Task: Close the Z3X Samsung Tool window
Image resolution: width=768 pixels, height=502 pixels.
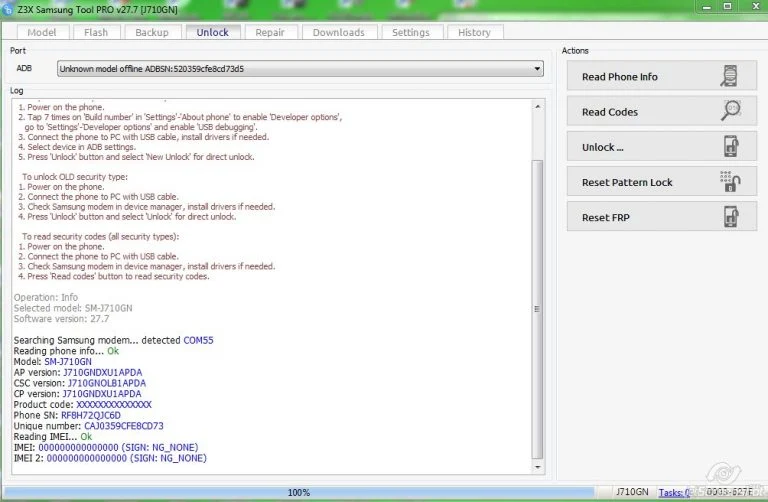Action: (756, 7)
